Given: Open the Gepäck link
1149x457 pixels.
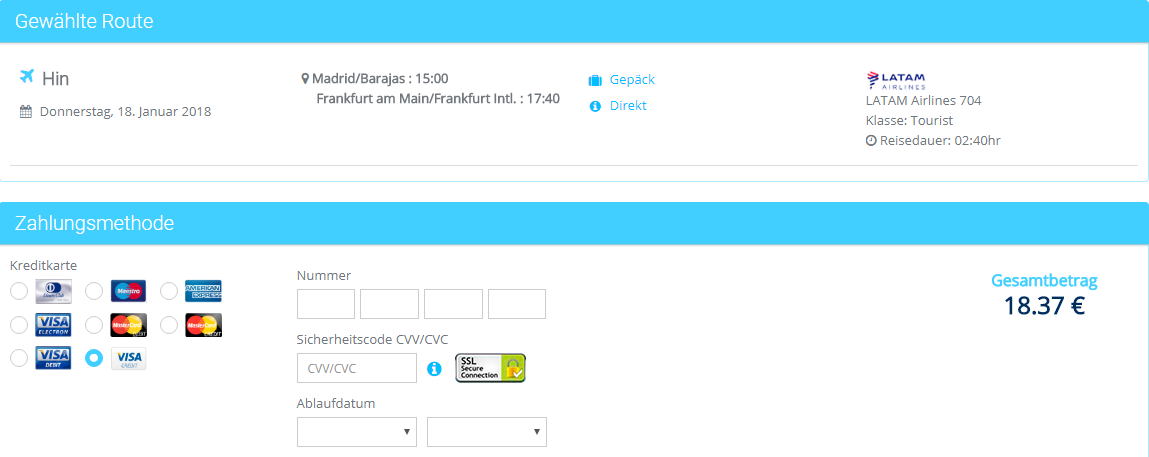Looking at the screenshot, I should 632,80.
